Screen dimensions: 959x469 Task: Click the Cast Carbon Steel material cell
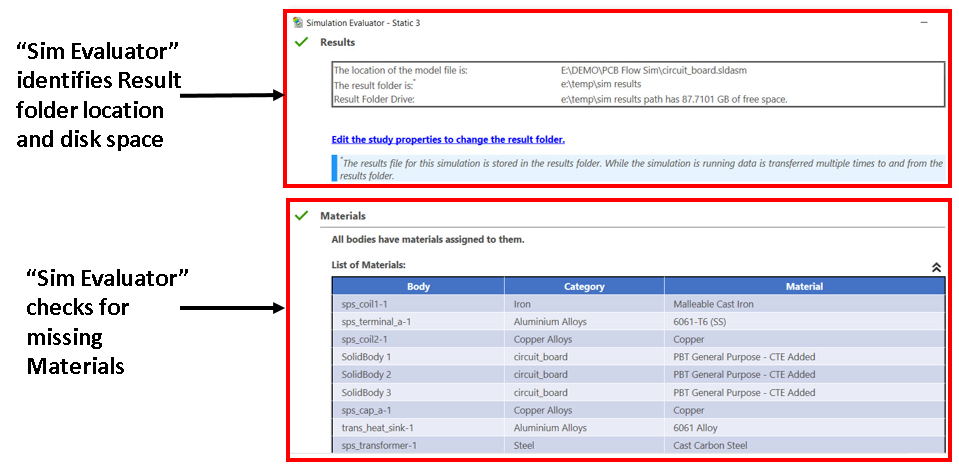[x=711, y=446]
